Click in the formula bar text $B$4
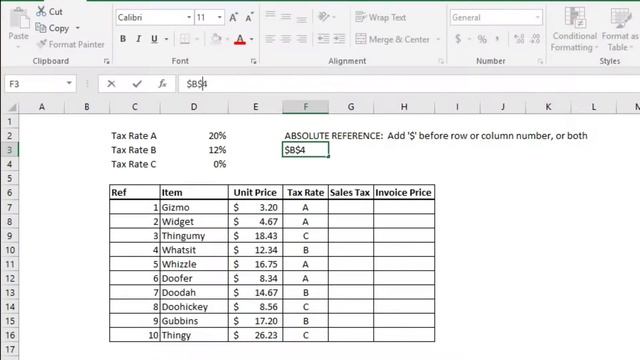The width and height of the screenshot is (640, 360). 197,84
